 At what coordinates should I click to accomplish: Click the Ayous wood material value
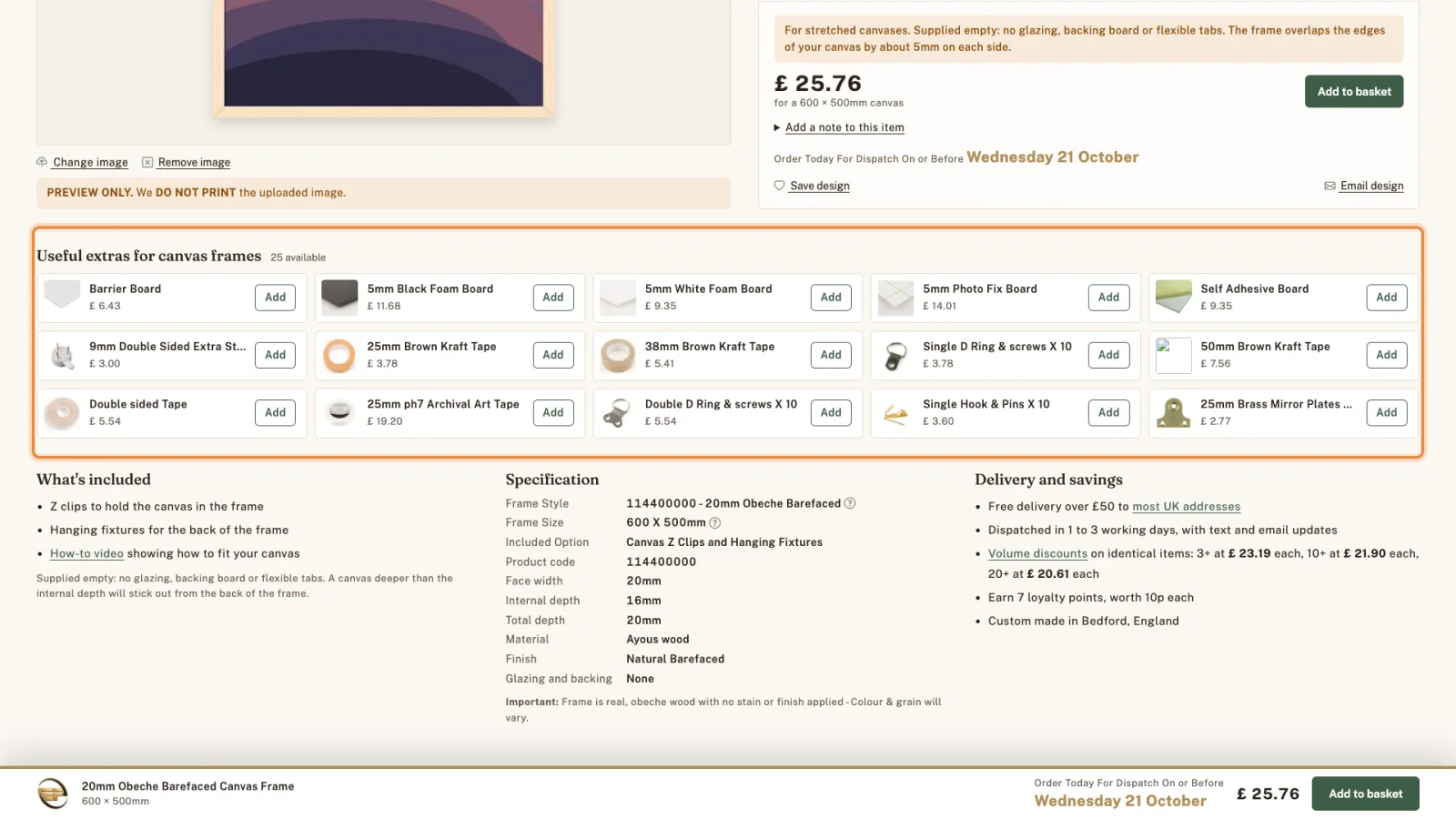[657, 639]
